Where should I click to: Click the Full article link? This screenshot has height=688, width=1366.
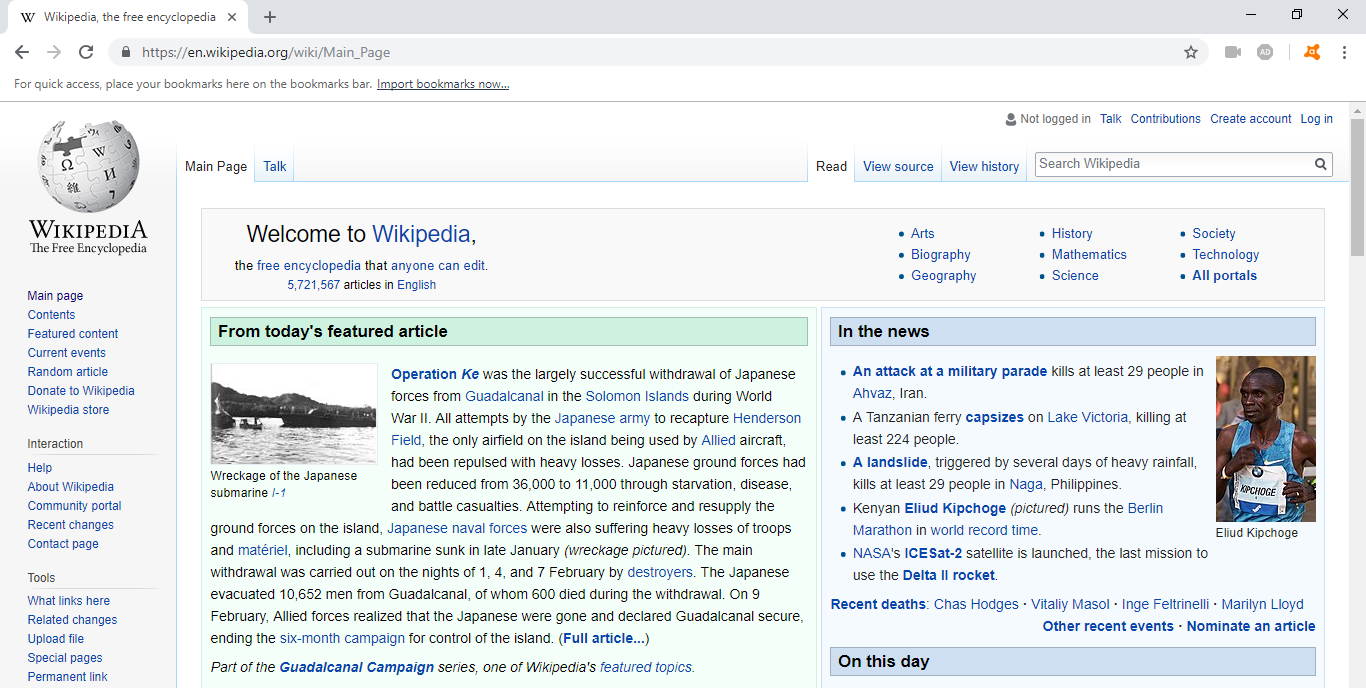[x=604, y=638]
